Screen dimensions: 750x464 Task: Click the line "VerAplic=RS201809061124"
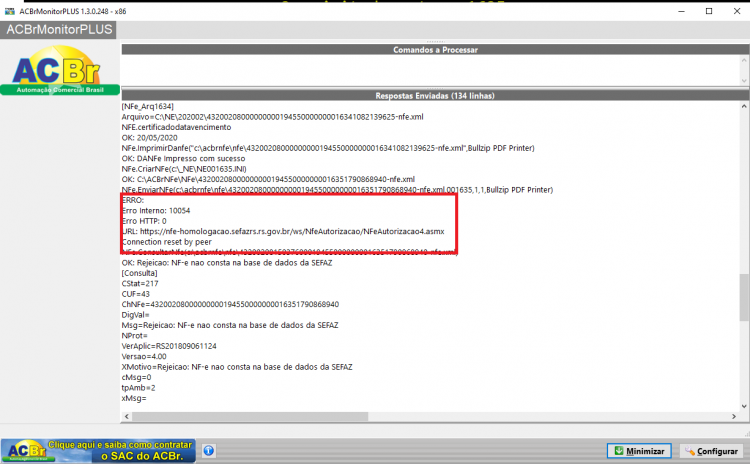coord(169,346)
